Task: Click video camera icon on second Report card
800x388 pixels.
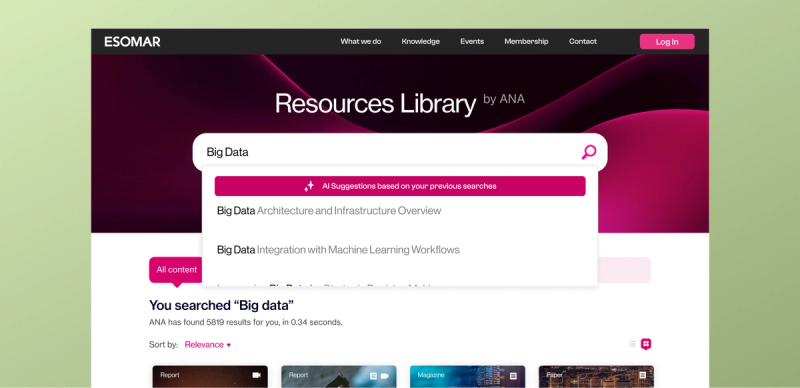Action: (385, 376)
